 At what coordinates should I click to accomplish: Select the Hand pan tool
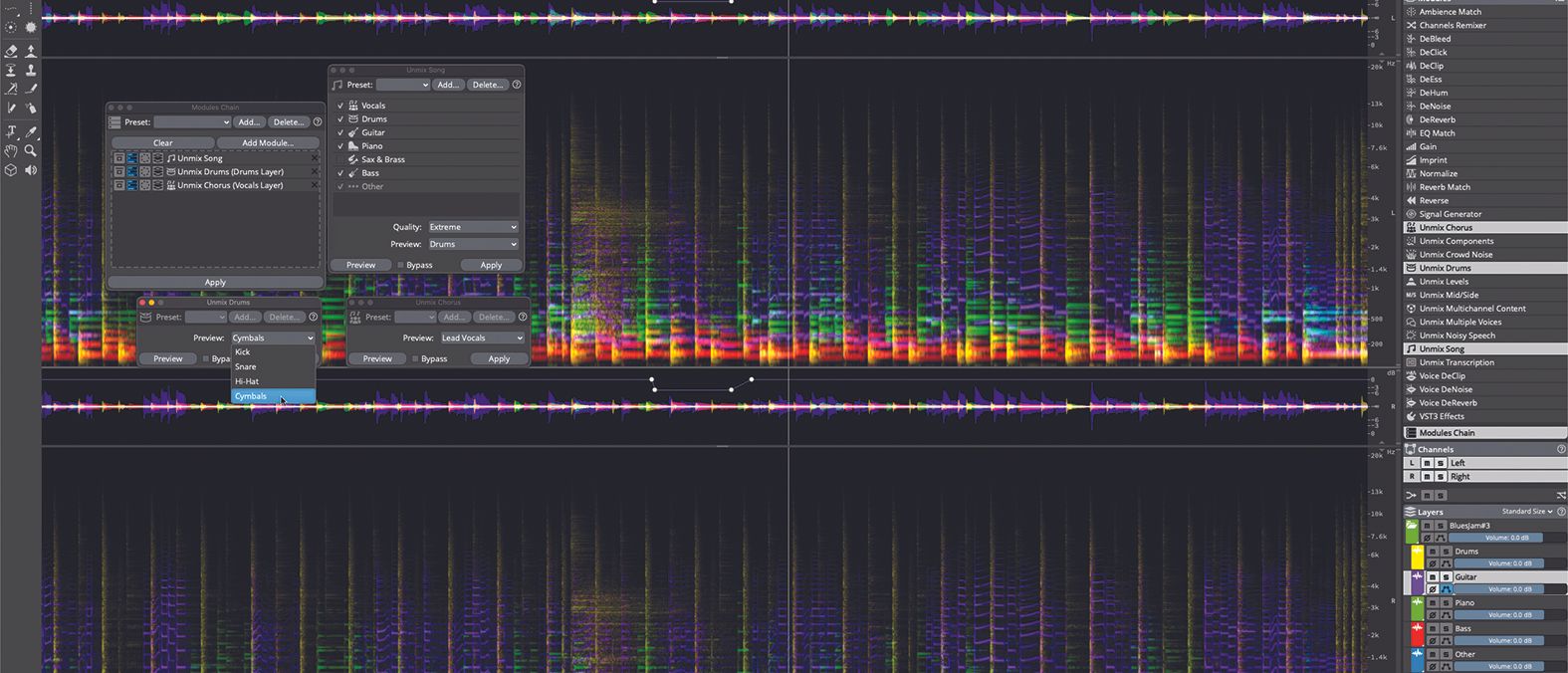pyautogui.click(x=11, y=150)
